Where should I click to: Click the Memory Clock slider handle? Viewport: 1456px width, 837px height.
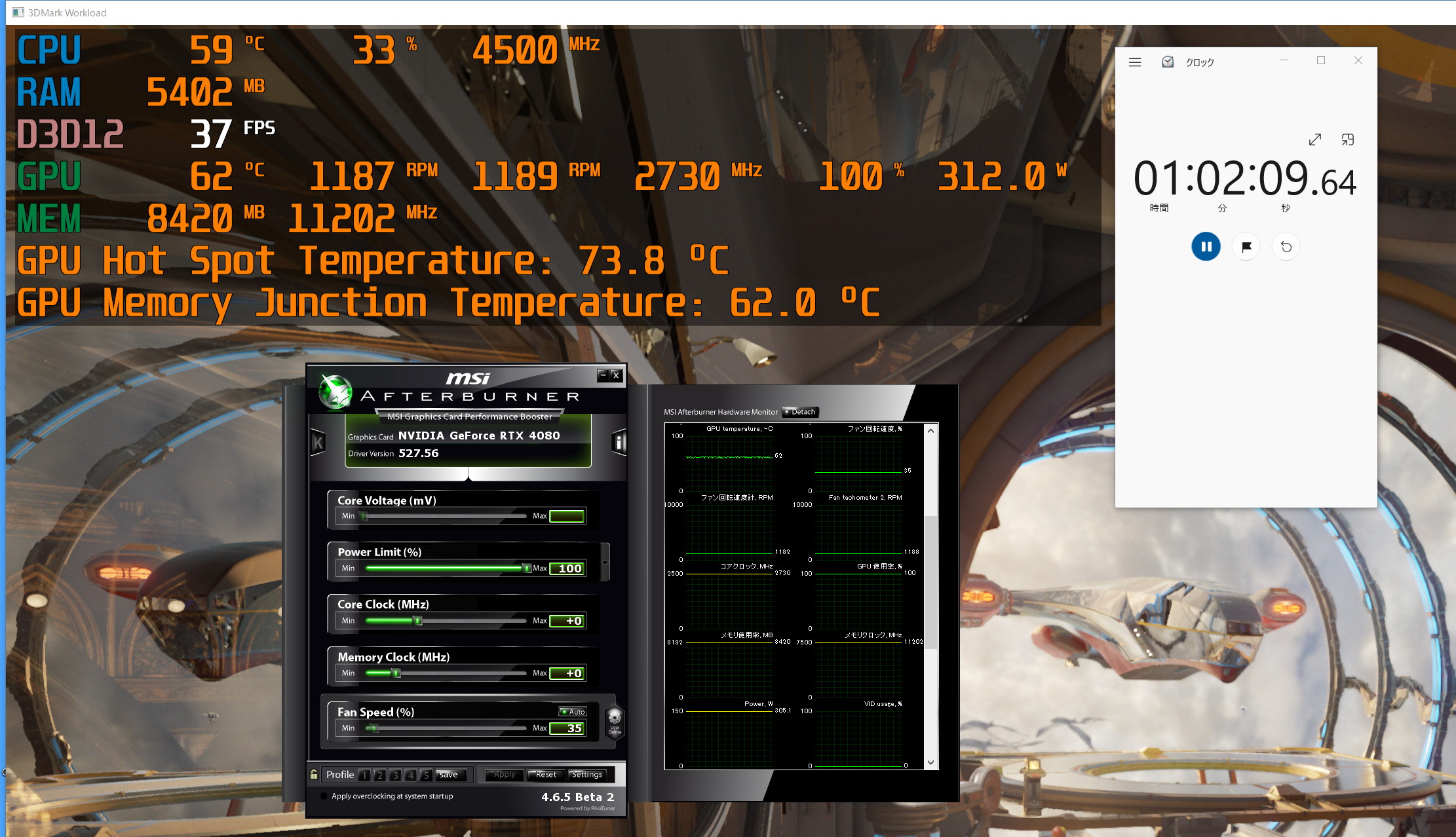click(x=396, y=673)
